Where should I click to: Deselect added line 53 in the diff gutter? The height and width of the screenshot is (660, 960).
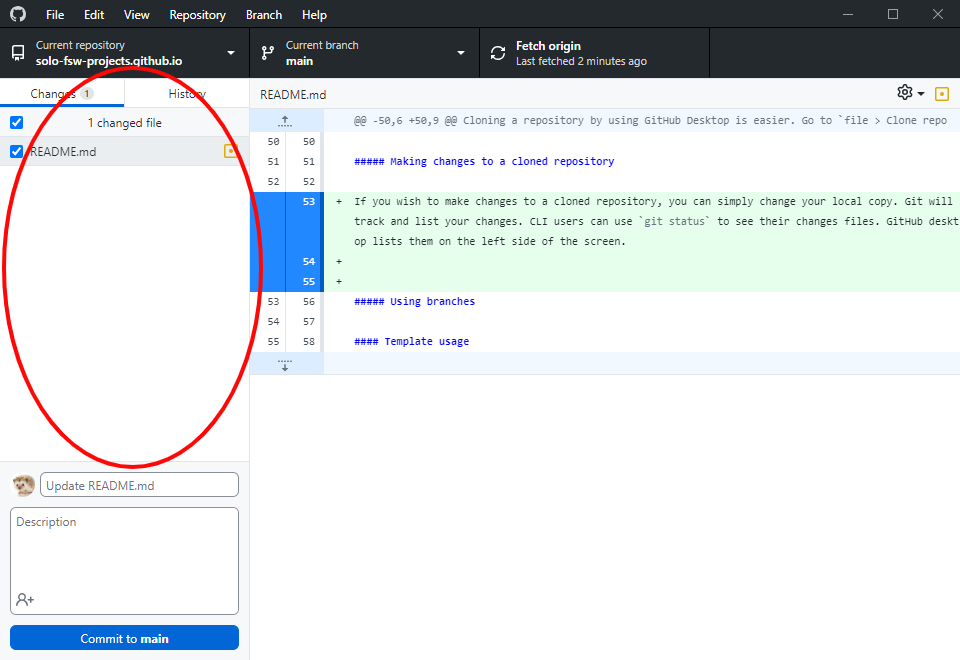[304, 202]
